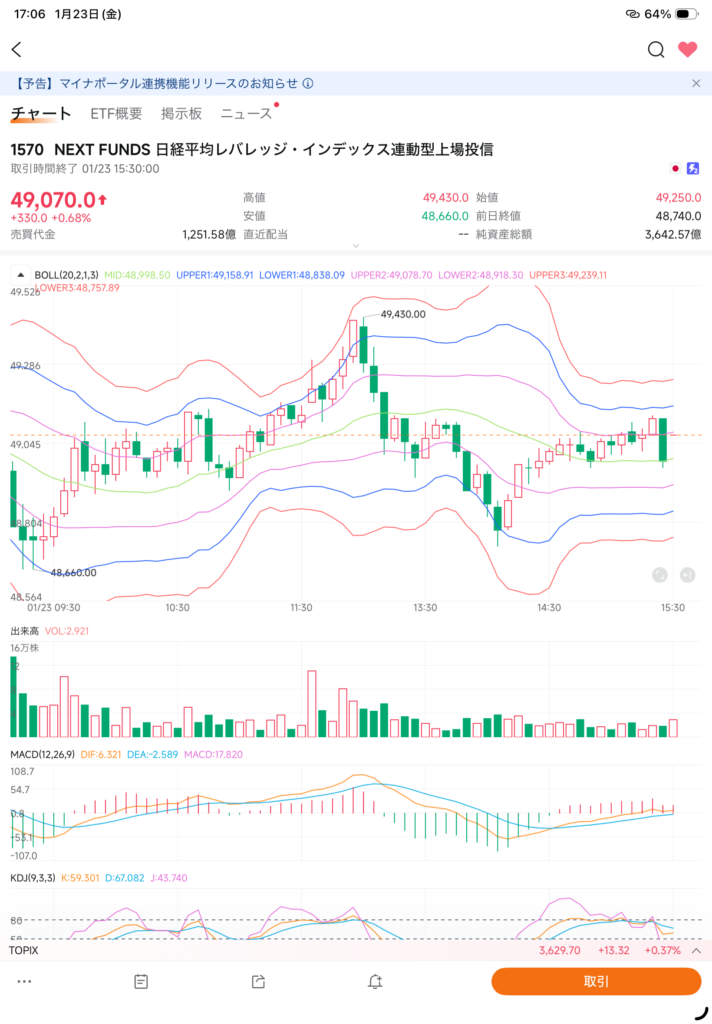Tap the notes clipboard icon
The height and width of the screenshot is (1024, 712).
(141, 982)
